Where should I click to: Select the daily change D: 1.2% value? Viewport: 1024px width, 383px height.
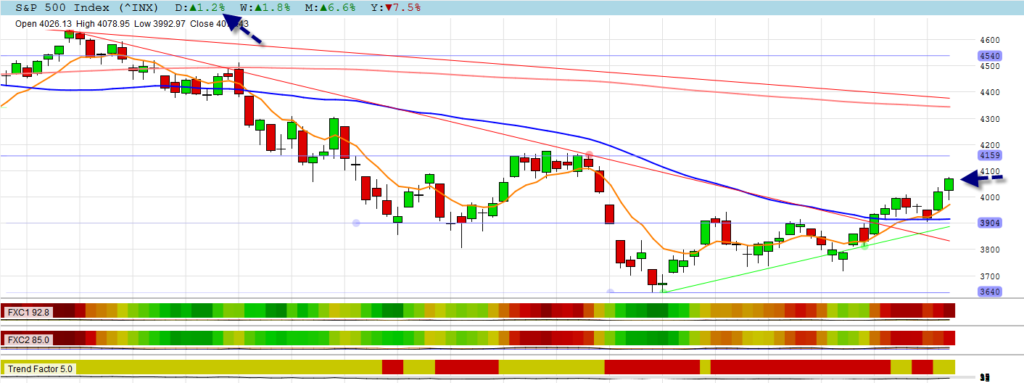[200, 8]
